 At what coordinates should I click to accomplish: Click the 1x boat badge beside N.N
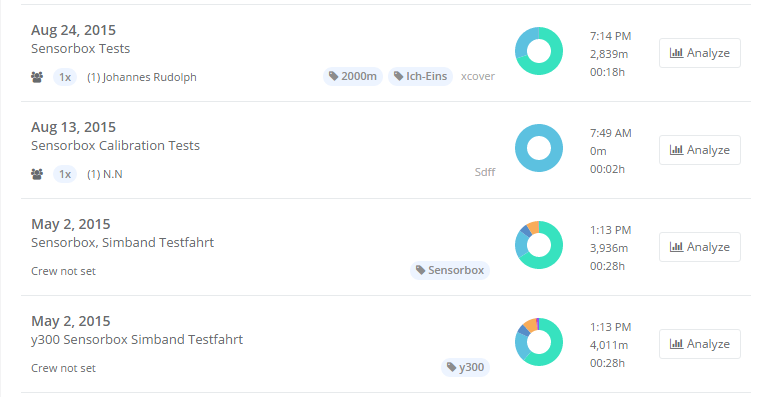65,174
